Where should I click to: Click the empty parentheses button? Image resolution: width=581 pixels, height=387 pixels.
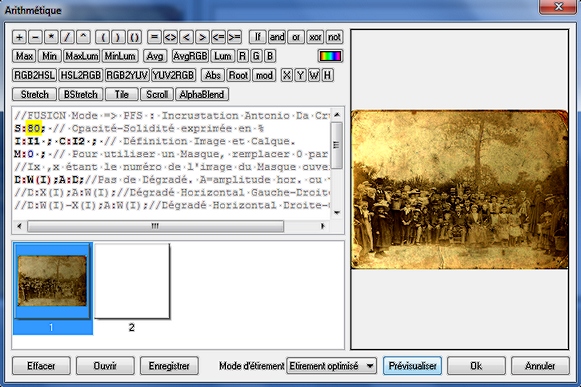tap(135, 37)
